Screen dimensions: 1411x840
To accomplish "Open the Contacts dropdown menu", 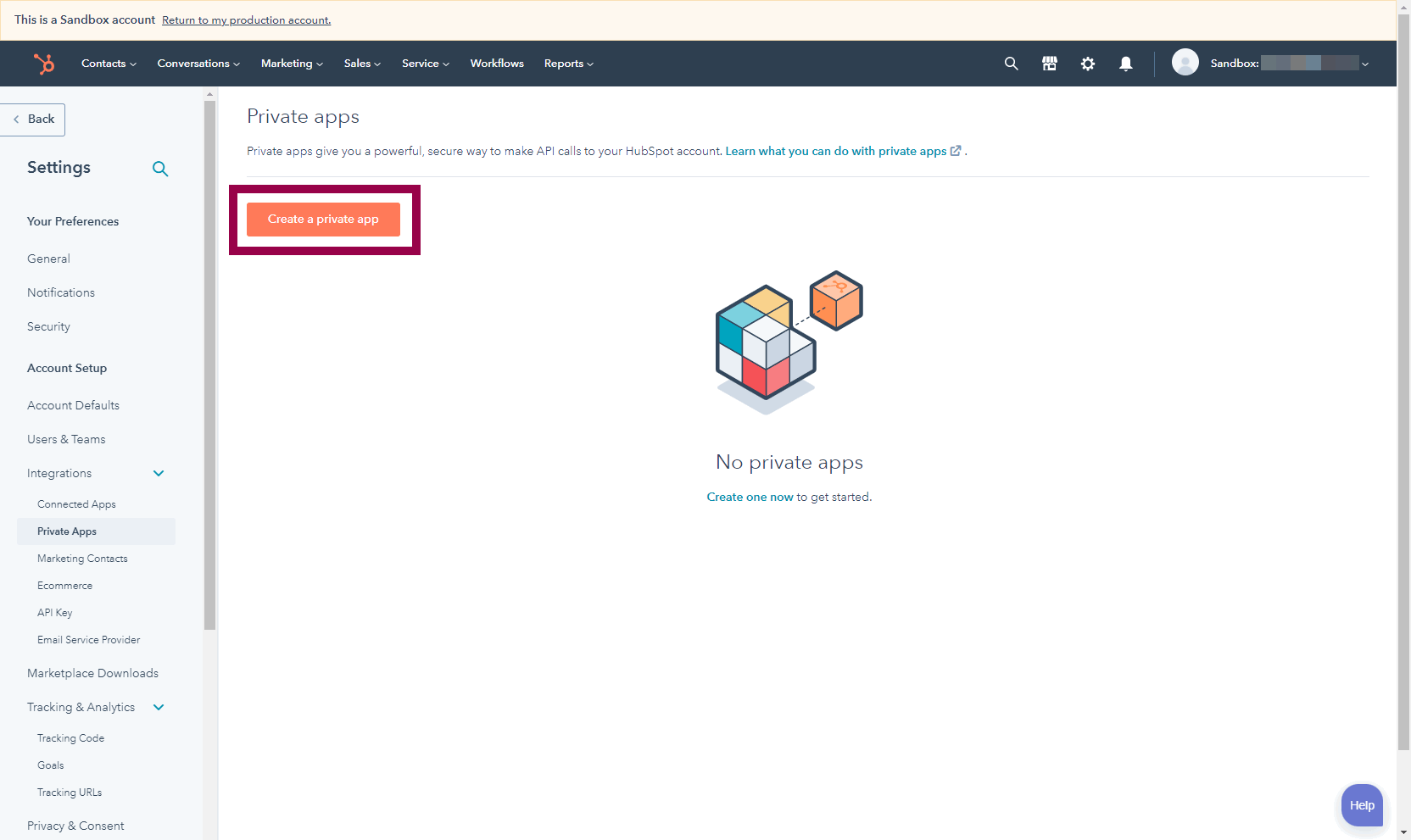I will (109, 64).
